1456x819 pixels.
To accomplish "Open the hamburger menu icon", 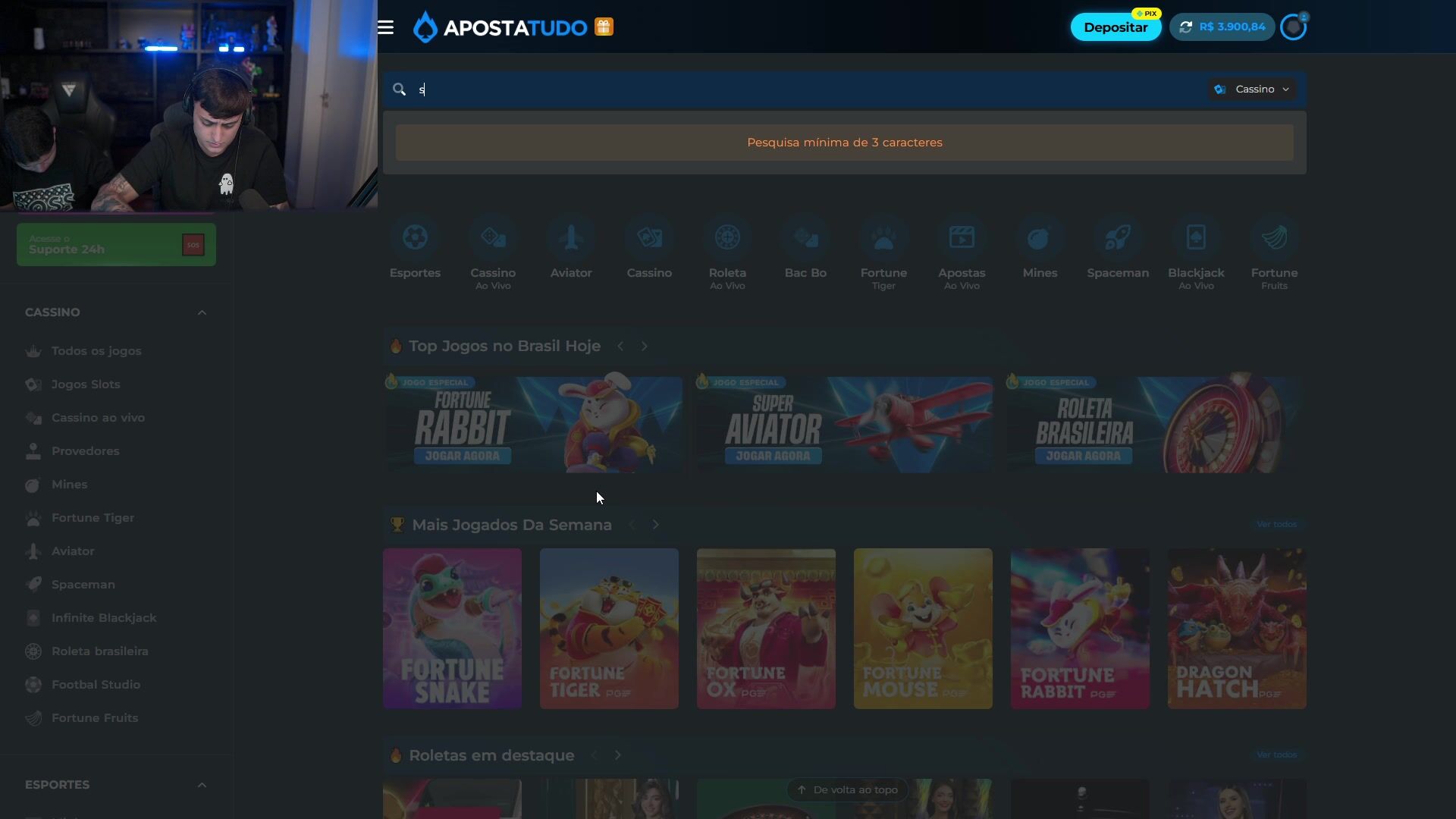I will coord(385,27).
